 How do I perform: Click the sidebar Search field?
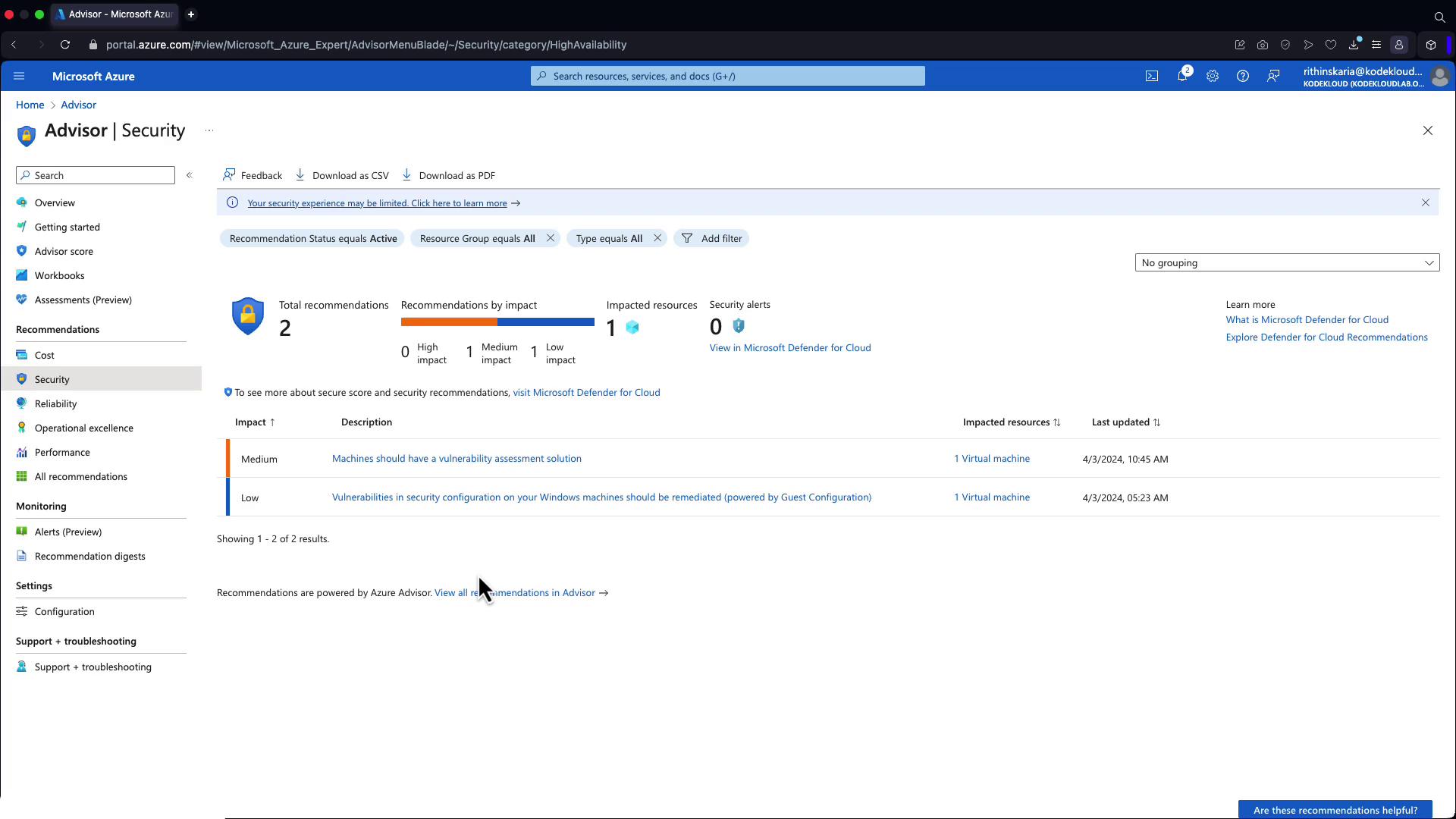96,175
